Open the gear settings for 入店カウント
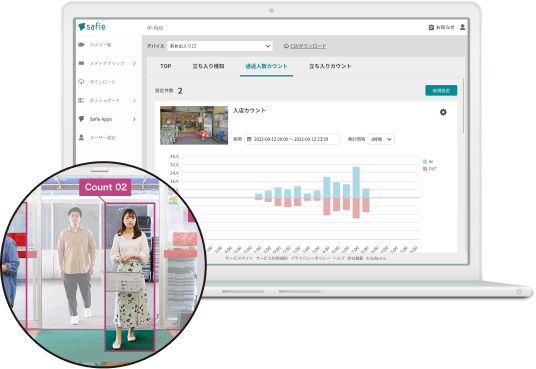The image size is (536, 369). pos(443,112)
